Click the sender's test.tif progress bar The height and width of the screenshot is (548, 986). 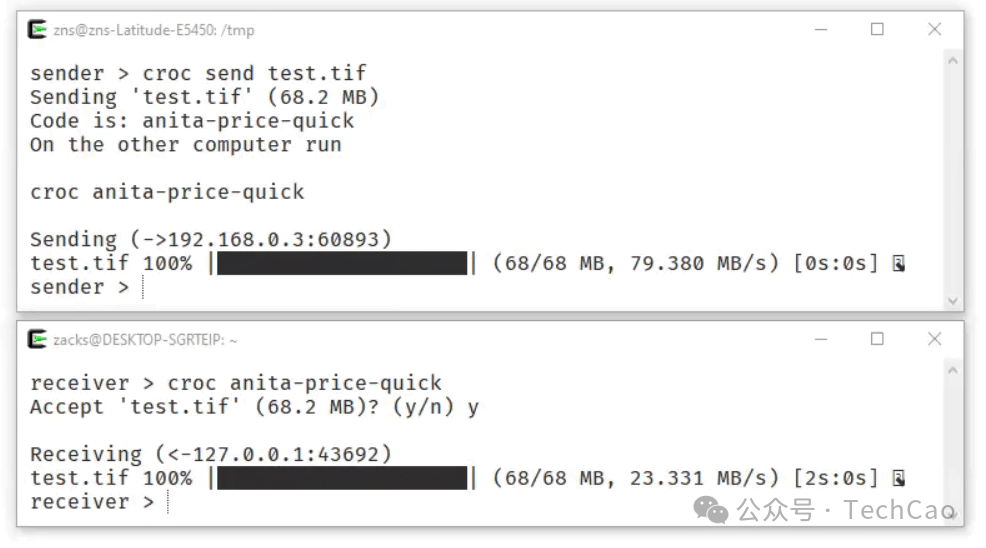(x=342, y=264)
